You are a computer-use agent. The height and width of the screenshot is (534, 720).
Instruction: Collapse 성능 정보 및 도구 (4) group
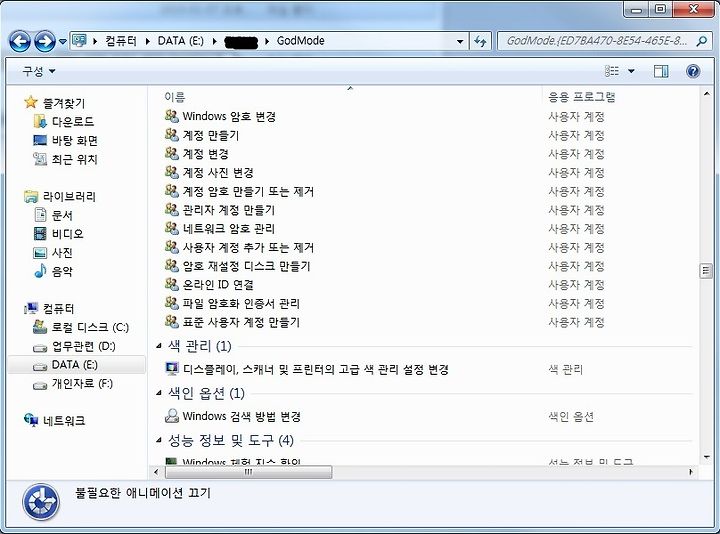click(159, 440)
